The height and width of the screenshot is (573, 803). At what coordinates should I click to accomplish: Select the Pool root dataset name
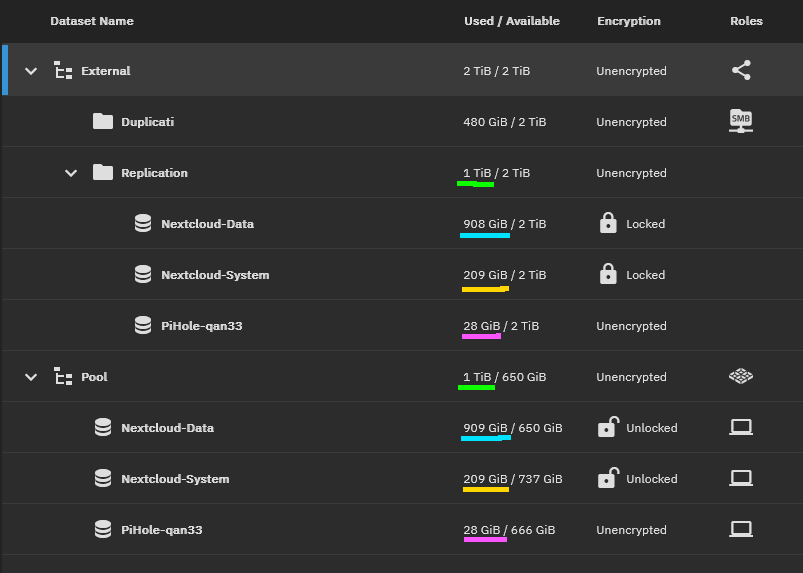point(94,377)
